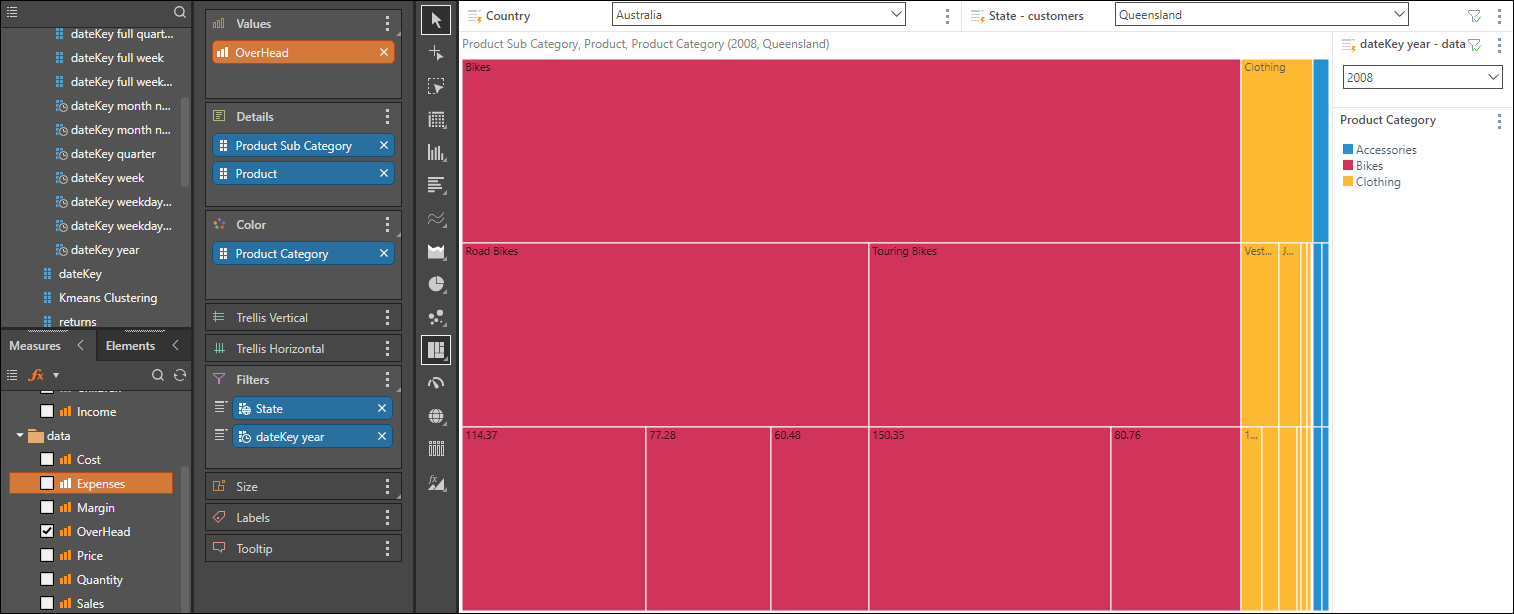
Task: Click the Touring Bikes treemap tile
Action: pos(1054,335)
